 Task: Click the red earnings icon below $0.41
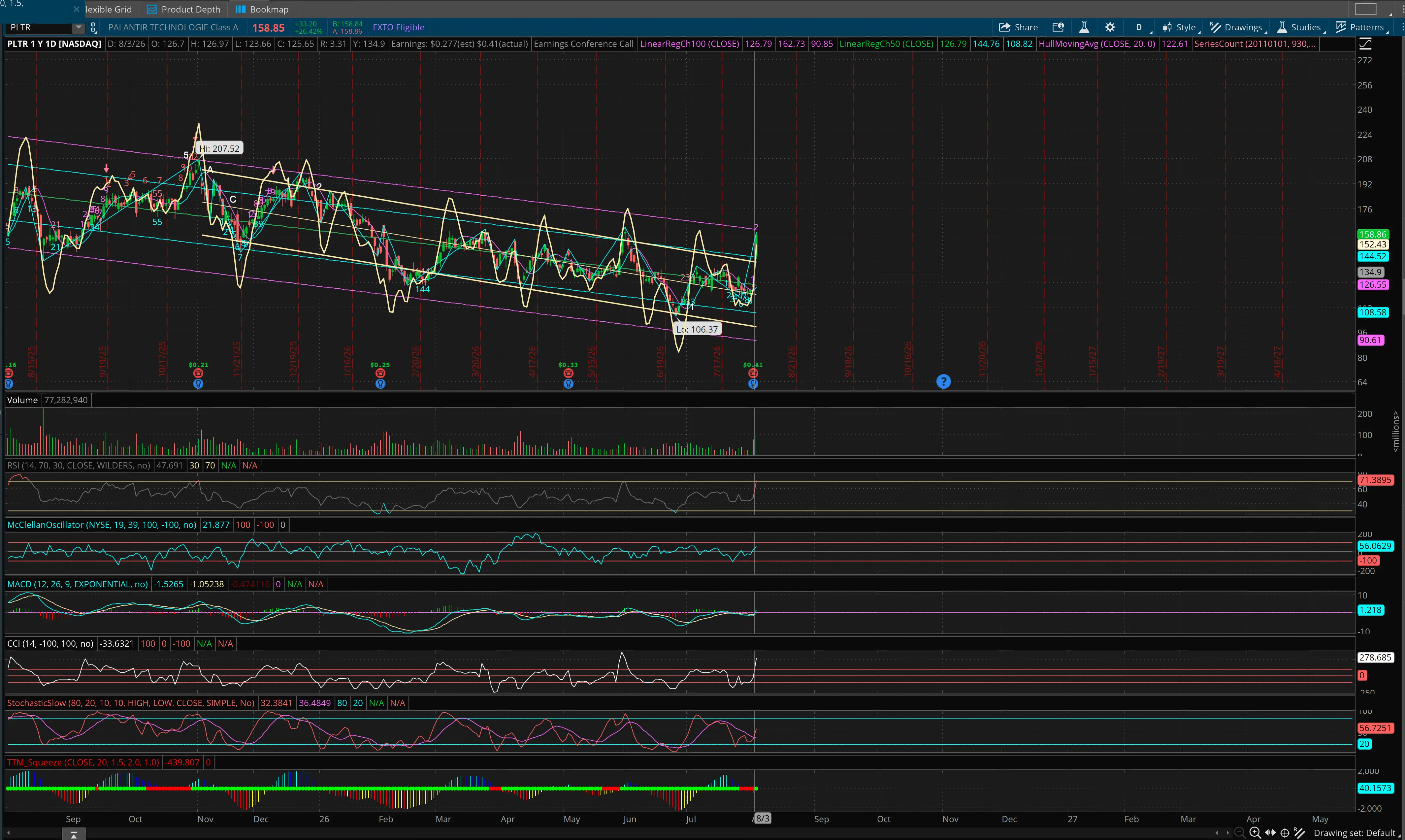[753, 373]
